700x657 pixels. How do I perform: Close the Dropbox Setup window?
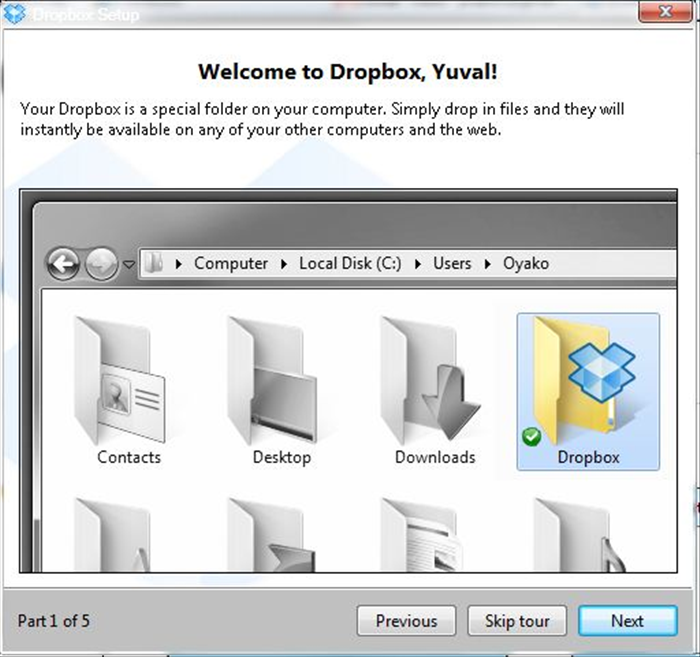click(x=666, y=11)
